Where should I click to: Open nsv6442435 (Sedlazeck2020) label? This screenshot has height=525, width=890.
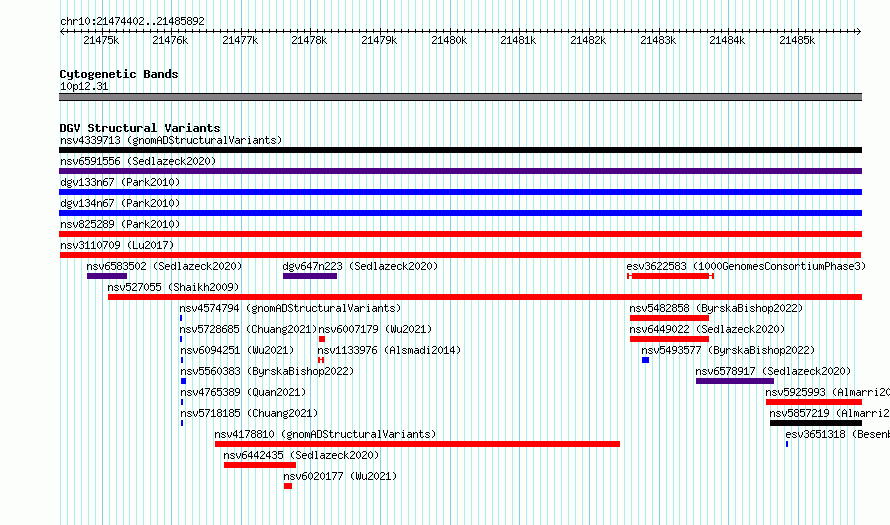(301, 455)
